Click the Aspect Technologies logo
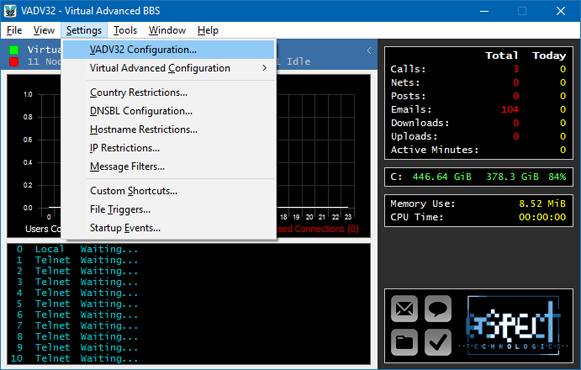This screenshot has width=581, height=370. click(514, 326)
